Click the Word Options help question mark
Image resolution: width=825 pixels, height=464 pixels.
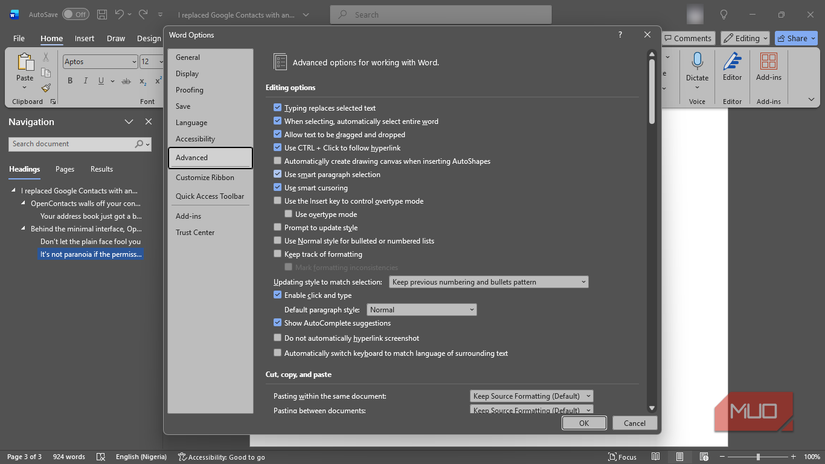[x=620, y=35]
